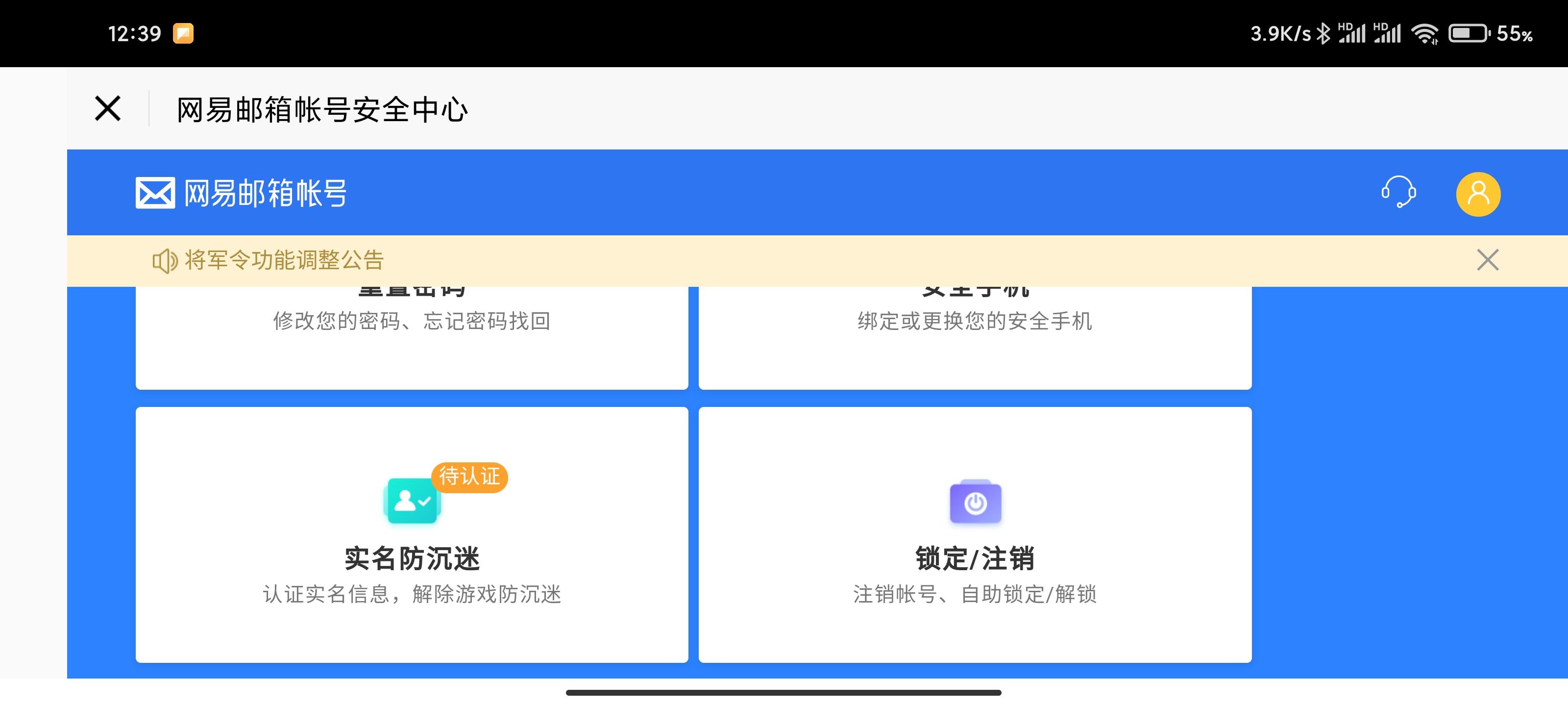Dismiss the 将军令 announcement banner
This screenshot has width=1568, height=706.
1488,260
